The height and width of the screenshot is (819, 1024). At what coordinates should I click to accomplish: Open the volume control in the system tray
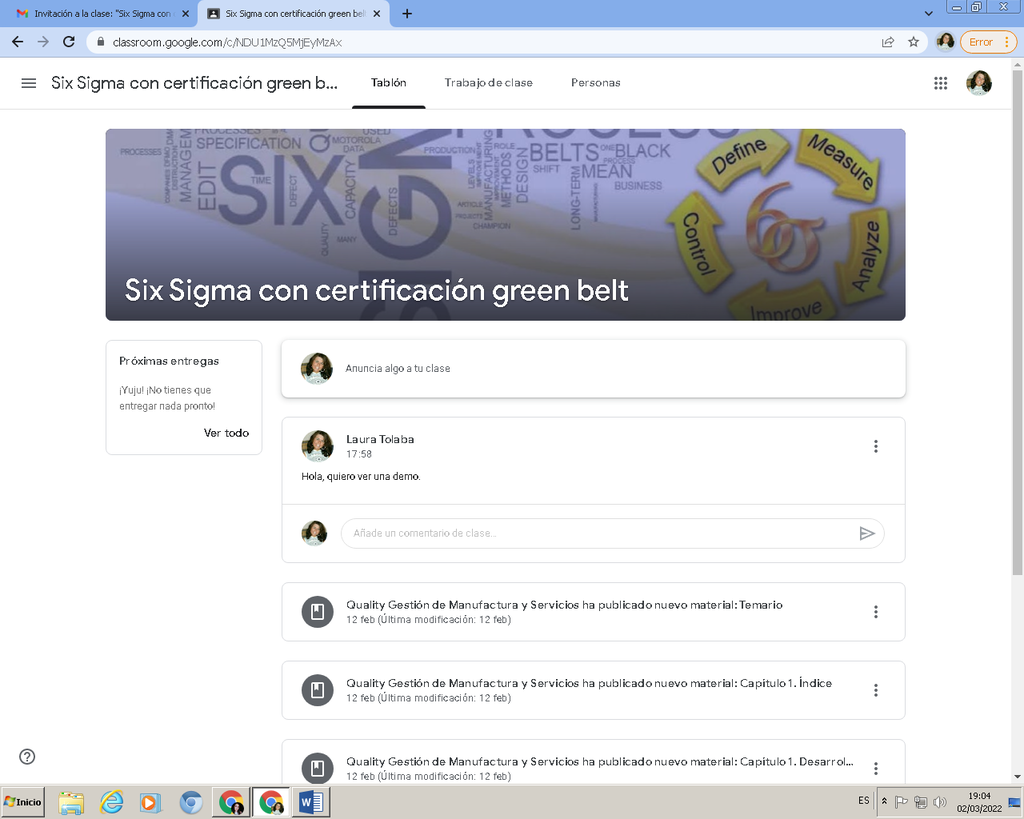click(x=940, y=802)
